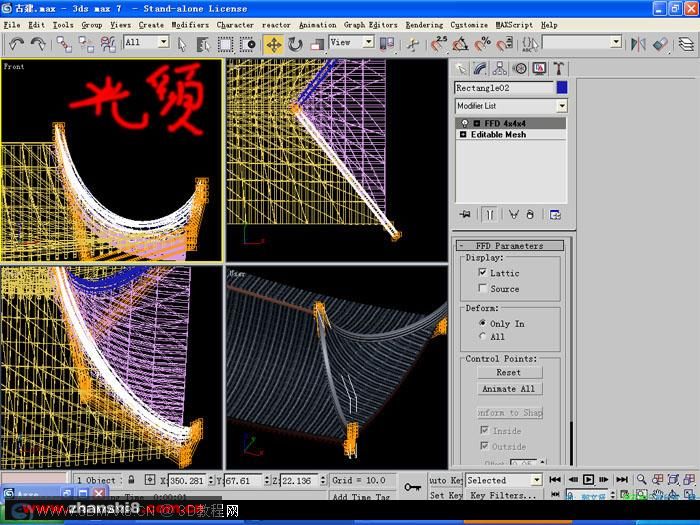The height and width of the screenshot is (525, 700).
Task: Click the blue object color swatch
Action: pyautogui.click(x=562, y=88)
